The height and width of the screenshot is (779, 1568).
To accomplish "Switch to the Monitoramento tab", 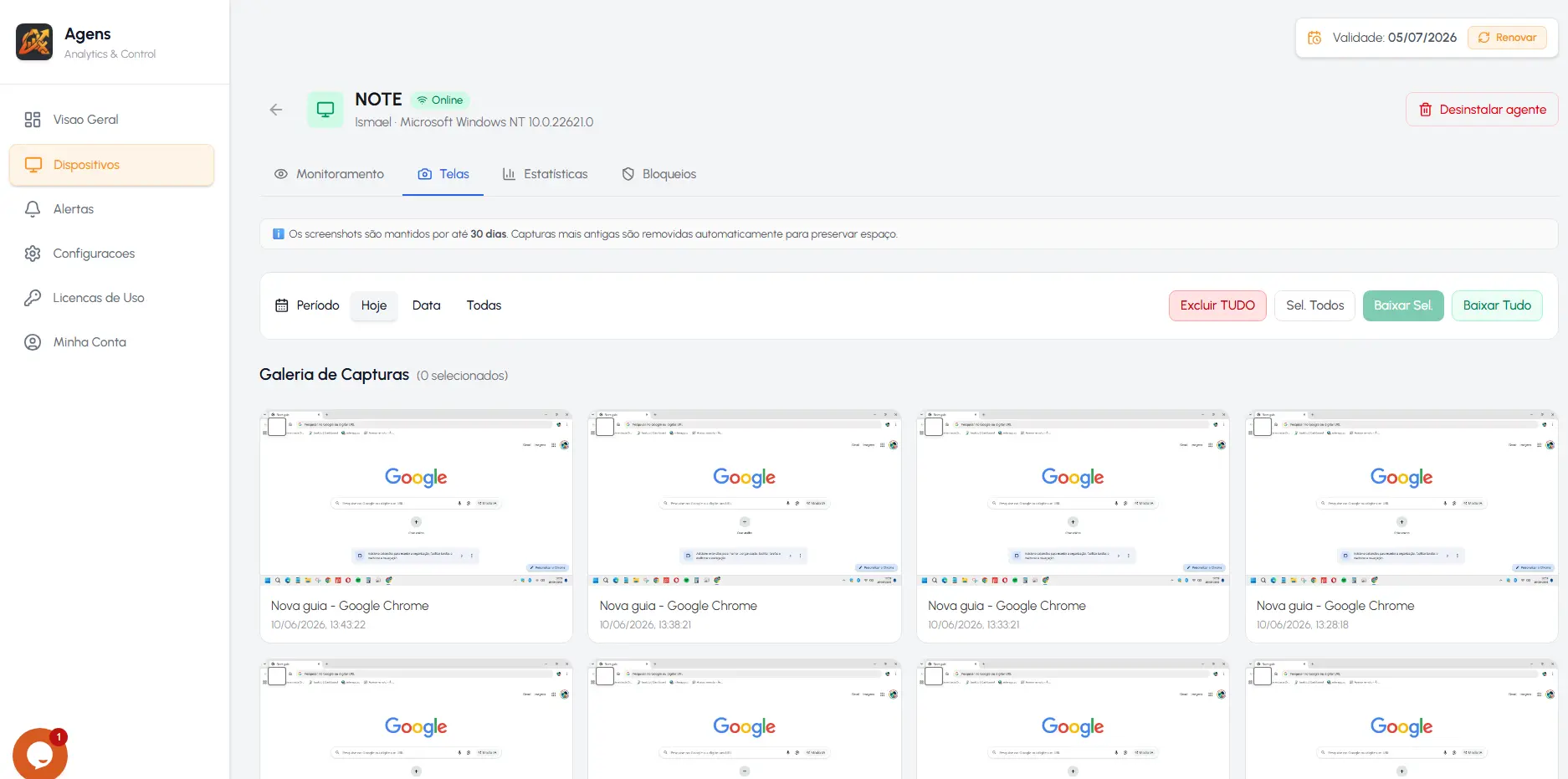I will 329,174.
